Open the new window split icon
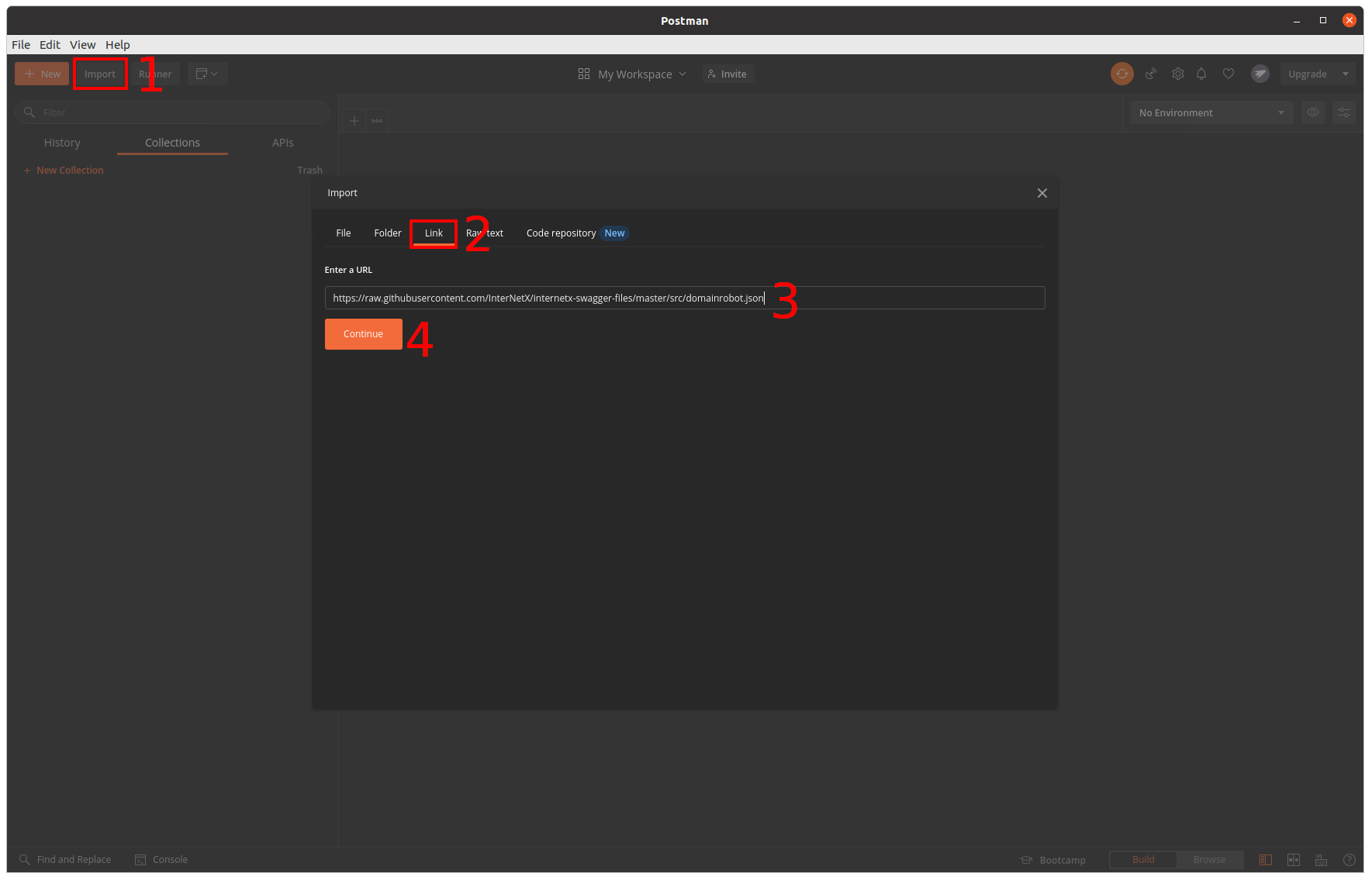The image size is (1372, 880). [206, 74]
